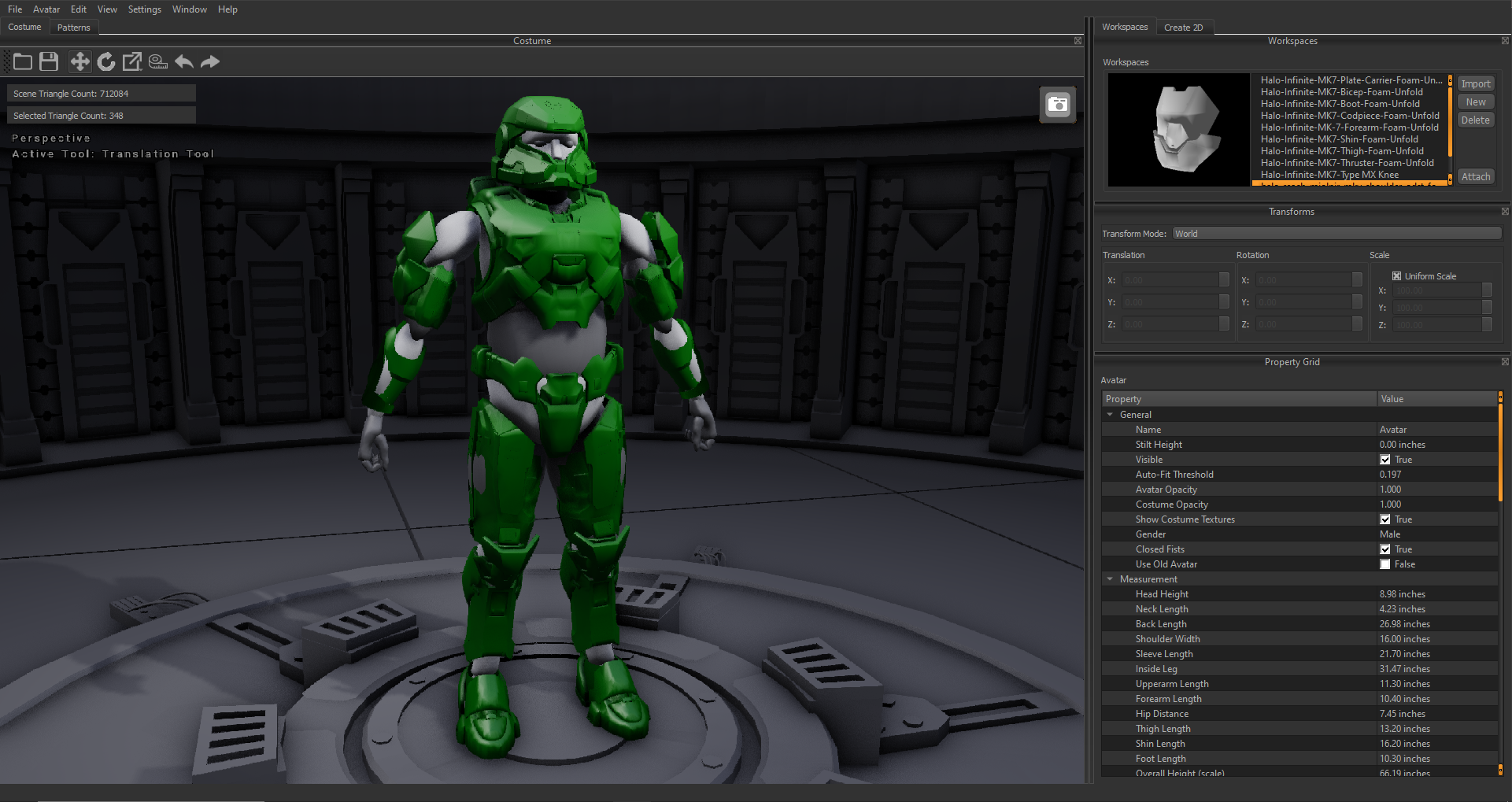The image size is (1512, 802).
Task: Select Halo-Infinite-MK7-Codpiece-Foam-Unfold workspace
Action: (x=1350, y=116)
